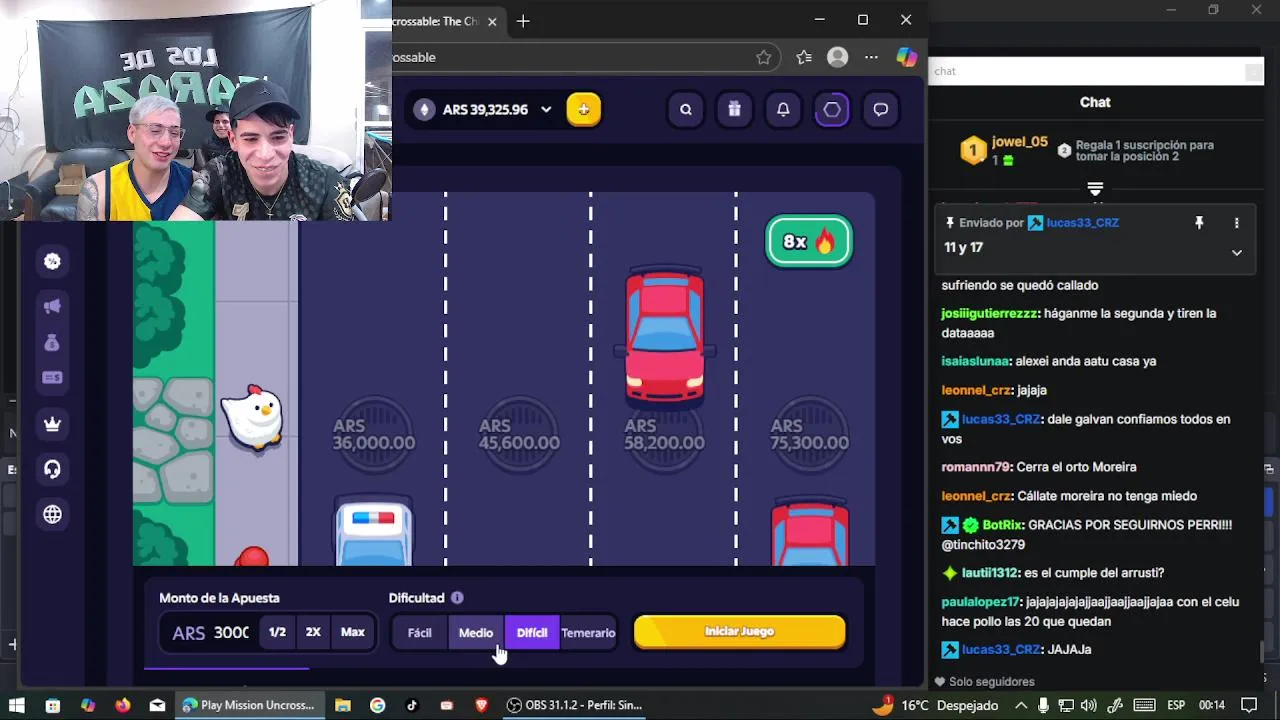Switch to the Mission Uncrossable browser tab
Screen dimensions: 1280x720
tap(435, 21)
